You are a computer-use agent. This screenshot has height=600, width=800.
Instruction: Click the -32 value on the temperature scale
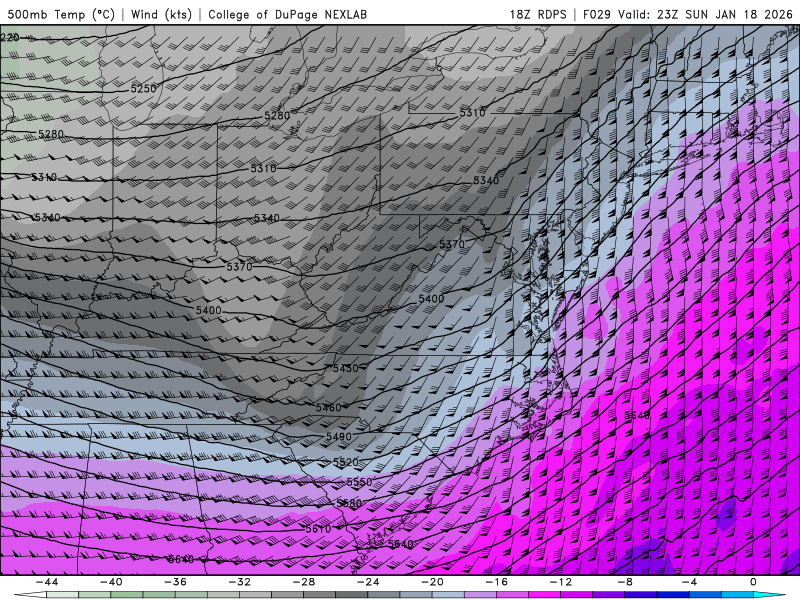pyautogui.click(x=240, y=582)
